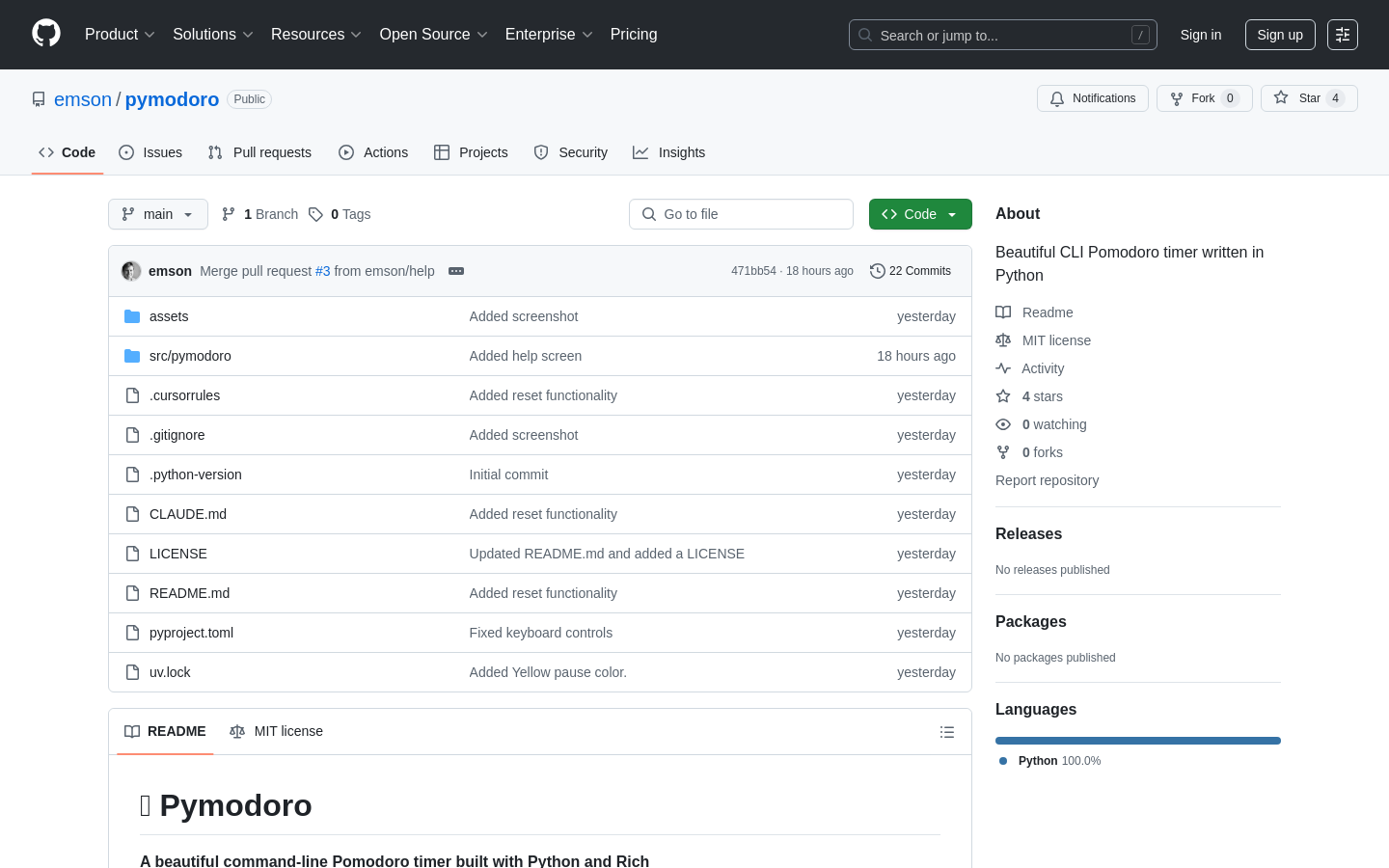Open the command palette icon in header
This screenshot has width=1389, height=868.
point(1343,35)
